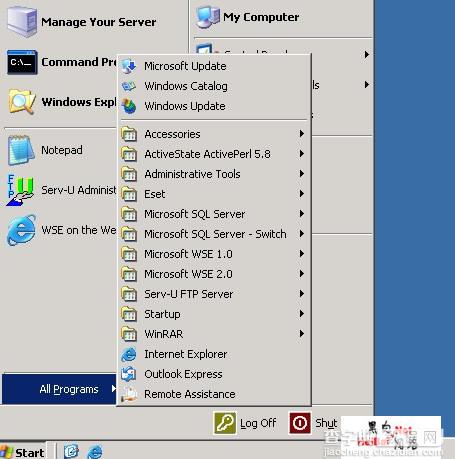Select WinRAR program group
Viewport: 455px width, 459px height.
(214, 334)
